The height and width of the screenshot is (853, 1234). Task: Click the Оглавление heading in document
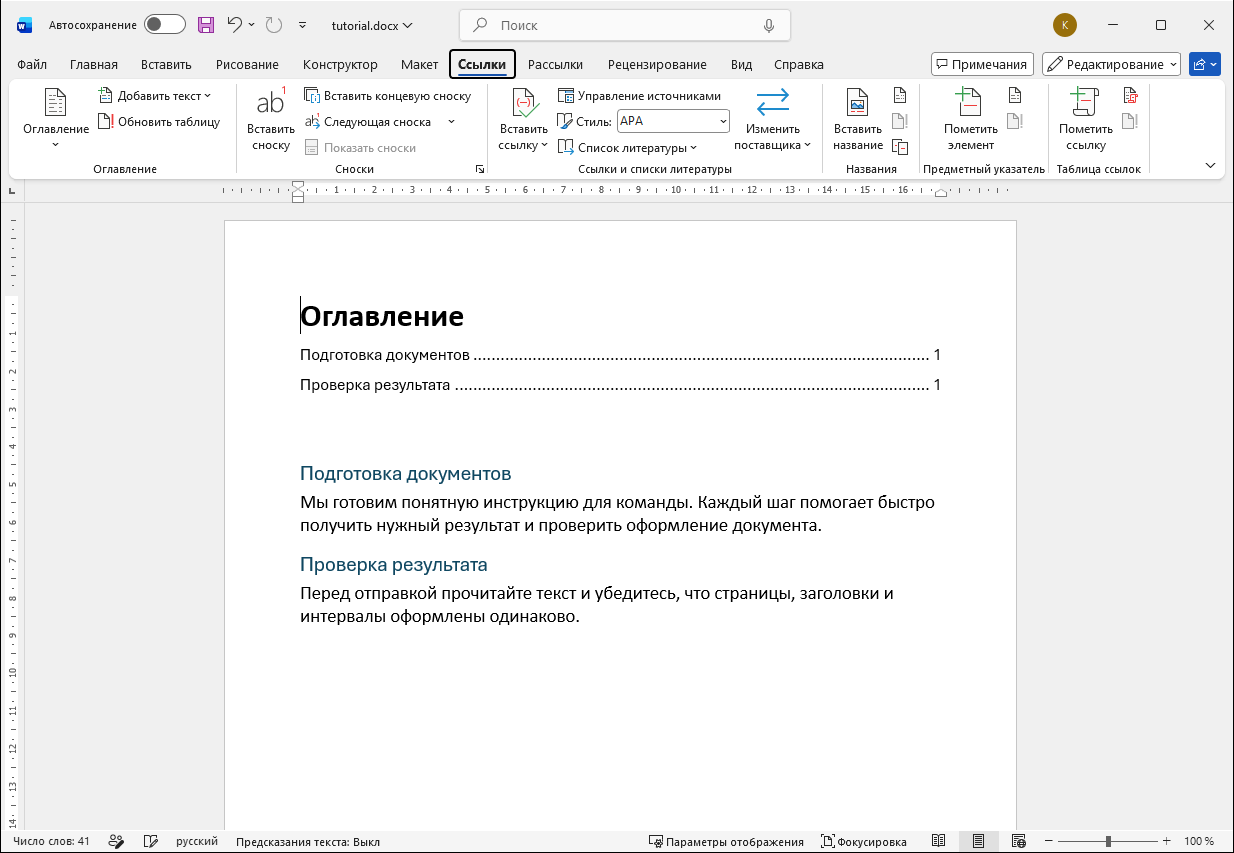pyautogui.click(x=382, y=317)
